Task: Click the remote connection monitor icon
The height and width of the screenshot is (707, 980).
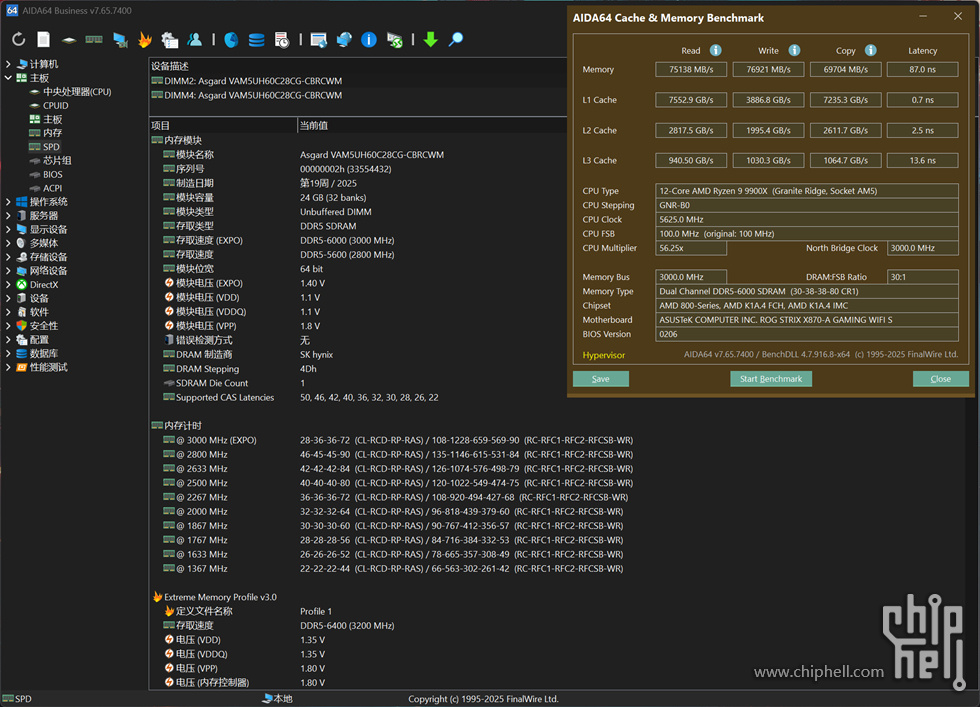Action: [x=394, y=40]
